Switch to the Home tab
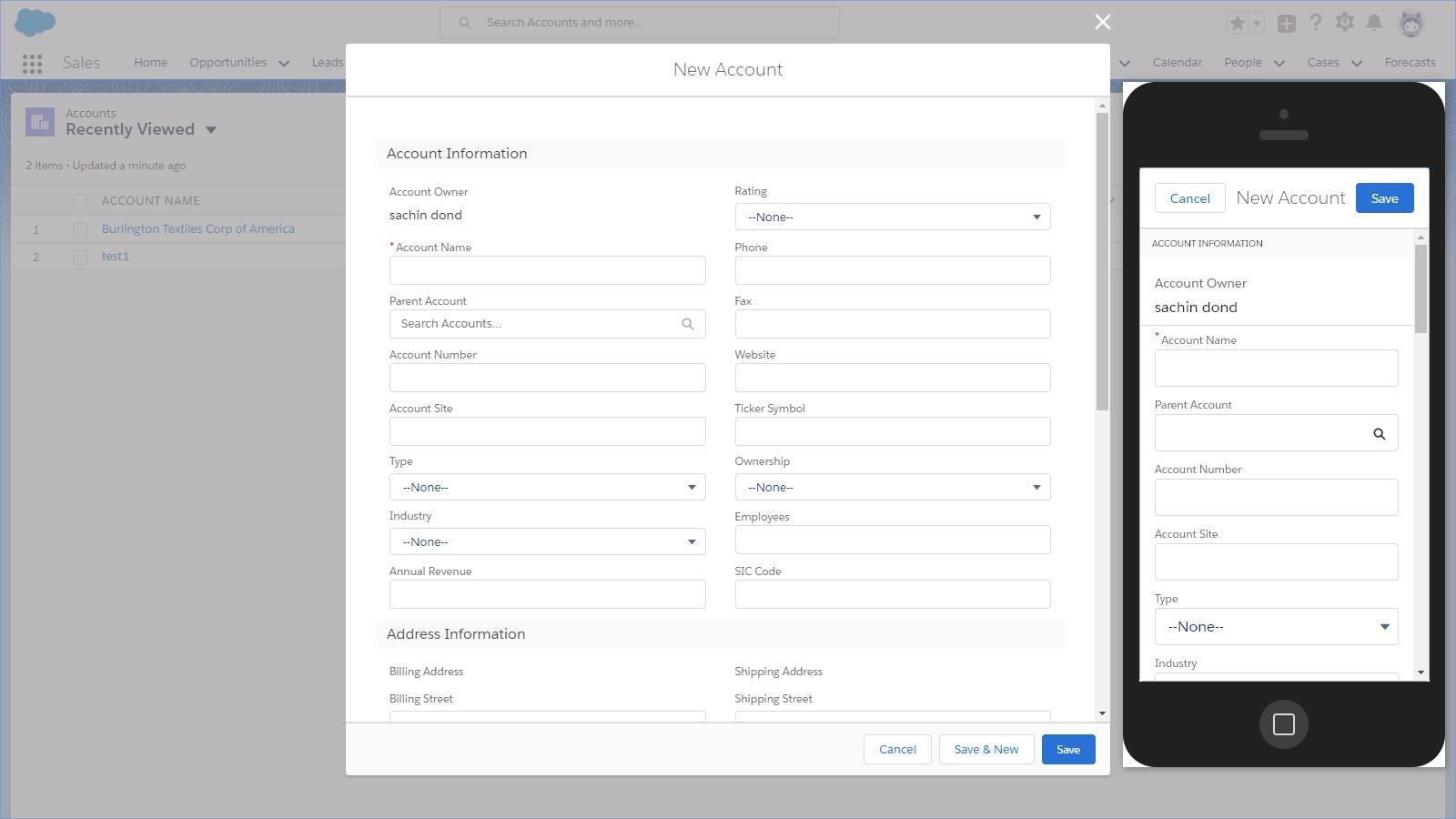Screen dimensions: 1456x819 [x=150, y=62]
